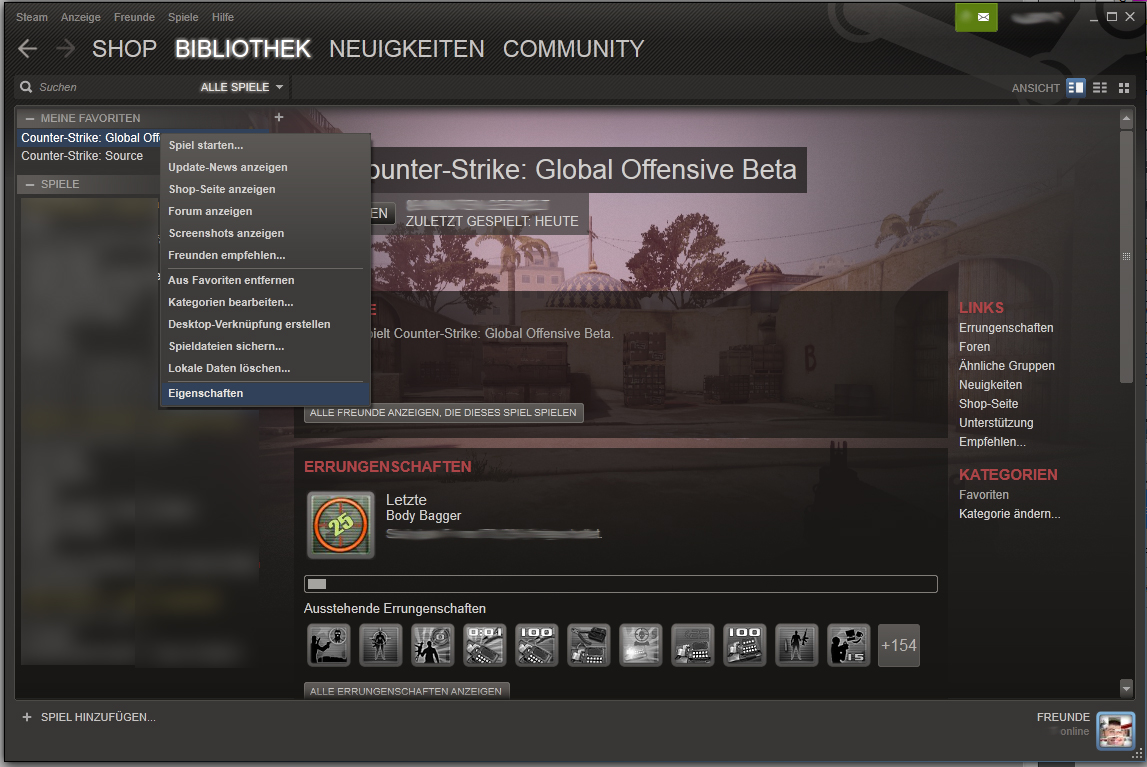Image resolution: width=1147 pixels, height=767 pixels.
Task: Click the sixth pending achievement icon
Action: click(588, 645)
